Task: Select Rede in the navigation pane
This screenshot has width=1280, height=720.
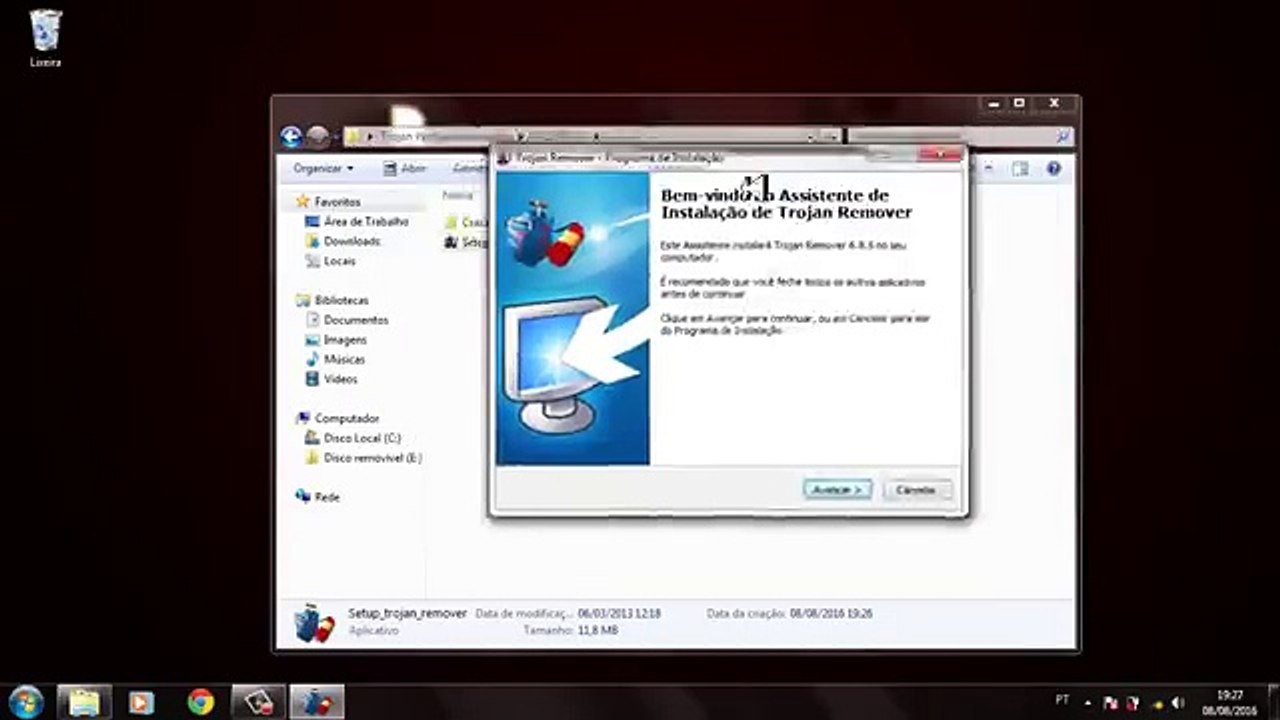Action: (327, 497)
